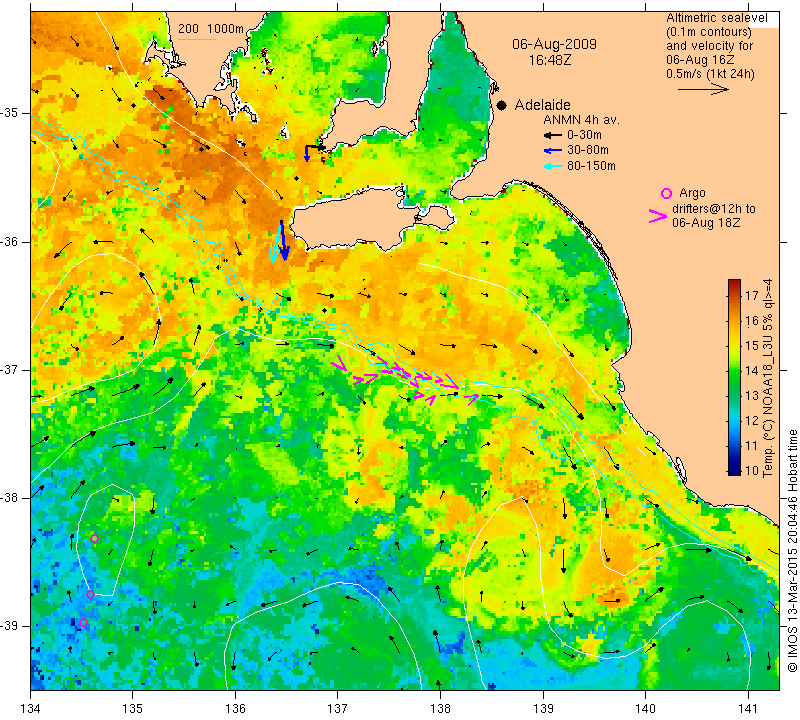Click the 0.5m/s (1kt 24h) scale text

point(710,73)
